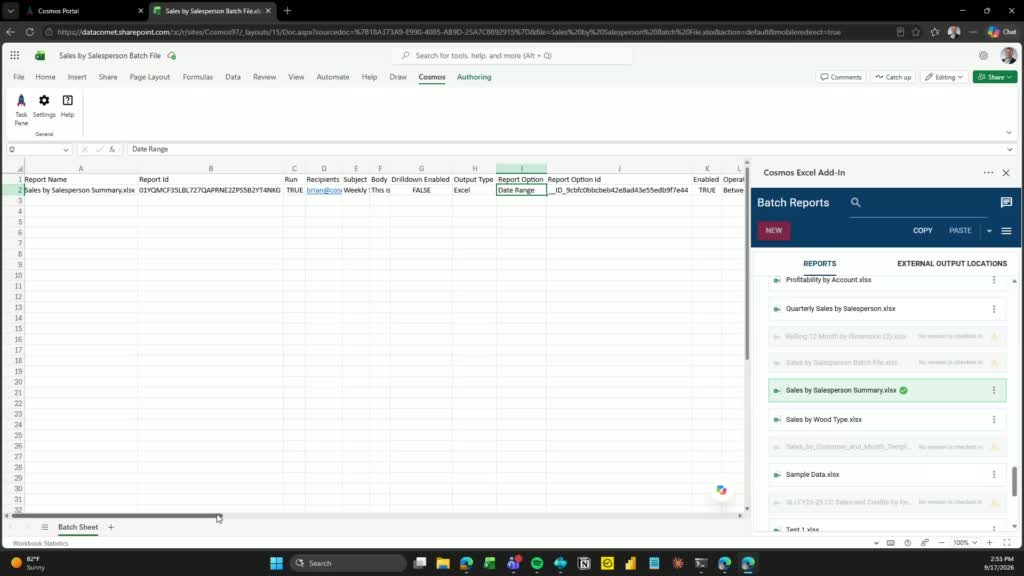The width and height of the screenshot is (1024, 576).
Task: Open the hamburger menu in Batch Reports
Action: click(1006, 231)
